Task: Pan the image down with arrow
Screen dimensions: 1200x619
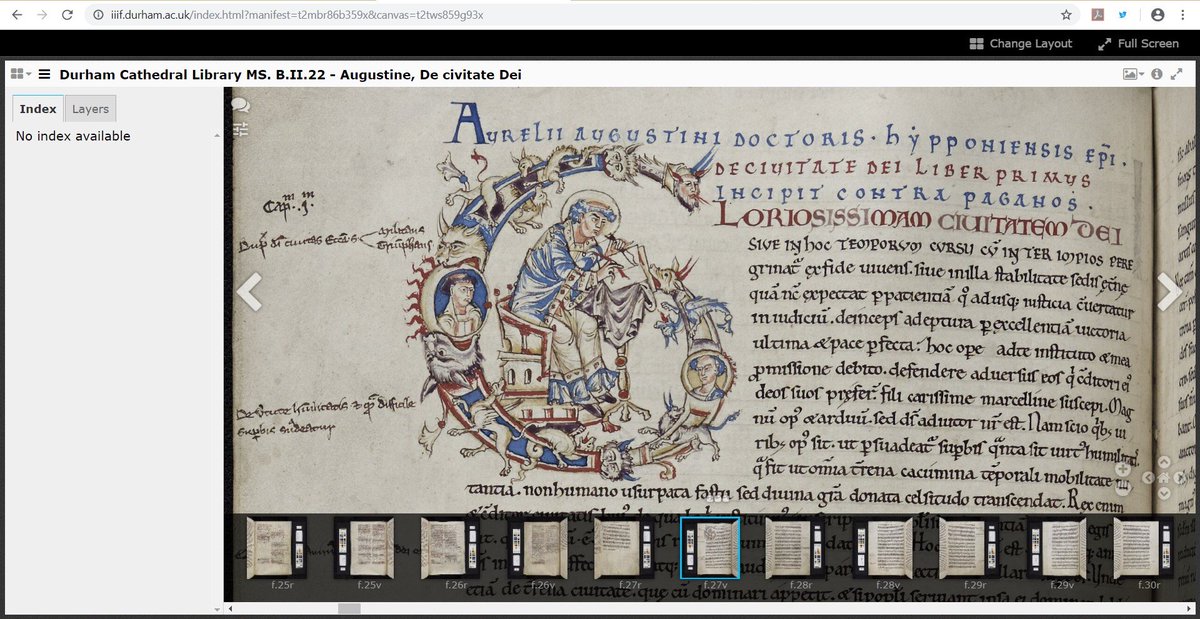Action: click(x=1164, y=493)
